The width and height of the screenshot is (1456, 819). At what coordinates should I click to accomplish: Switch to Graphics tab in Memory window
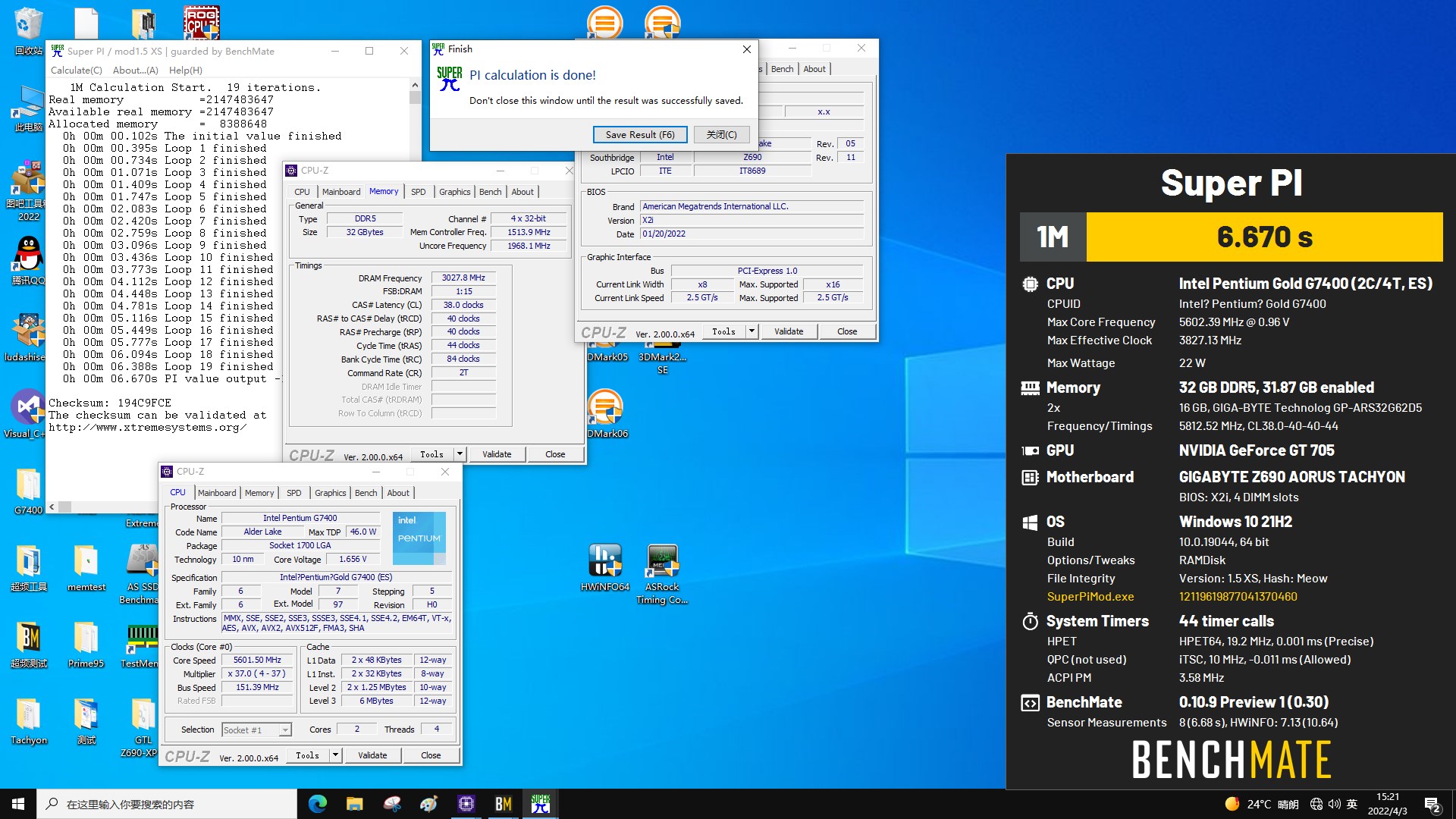point(455,192)
